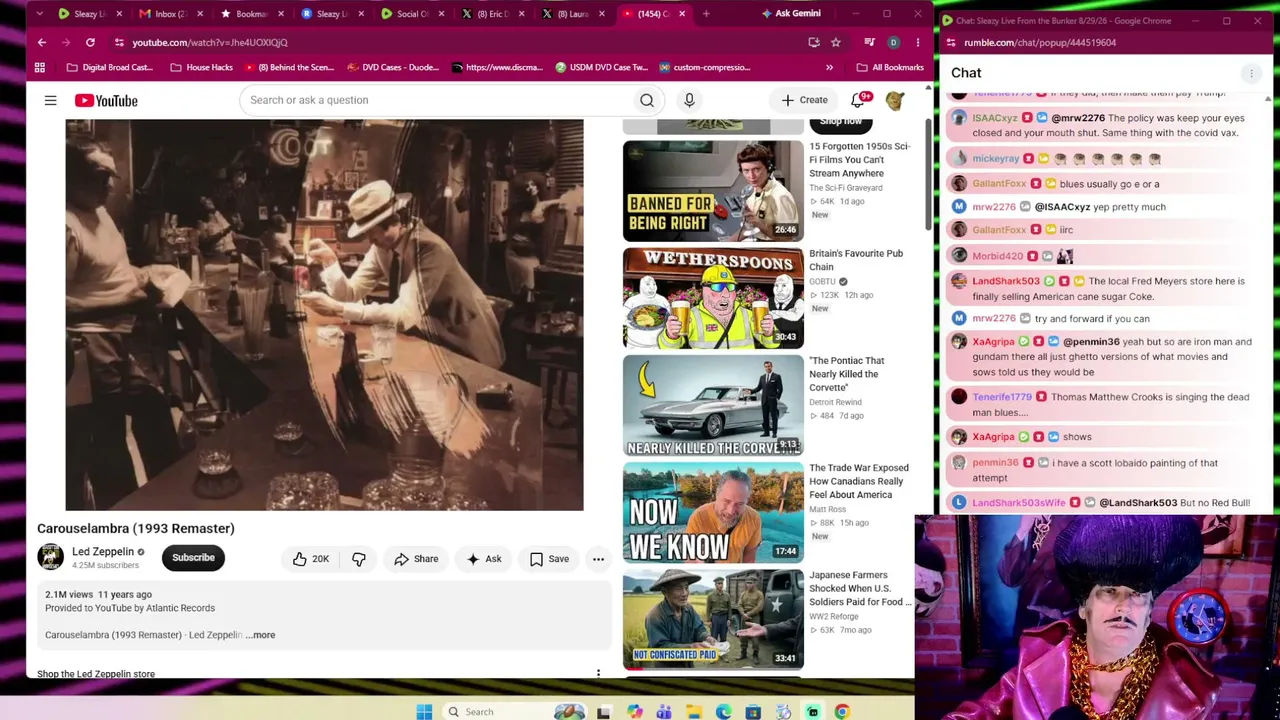Image resolution: width=1280 pixels, height=720 pixels.
Task: Open the 'DVD Cases - Duode...' bookmark
Action: point(393,67)
